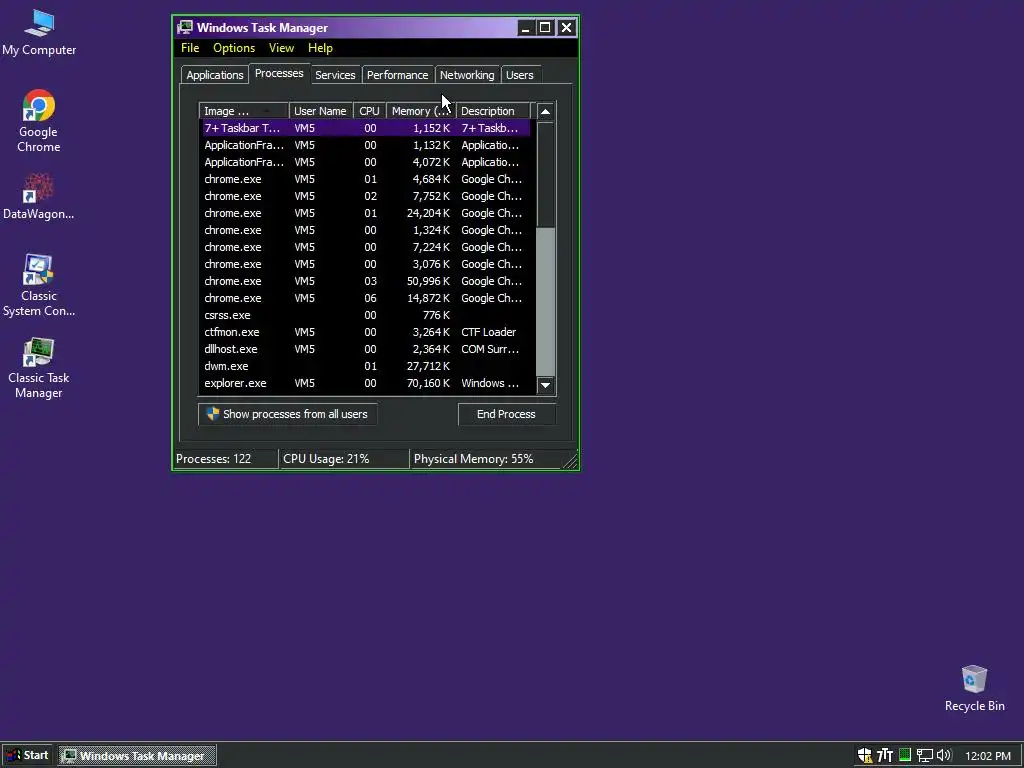Switch to the Services tab

(335, 75)
